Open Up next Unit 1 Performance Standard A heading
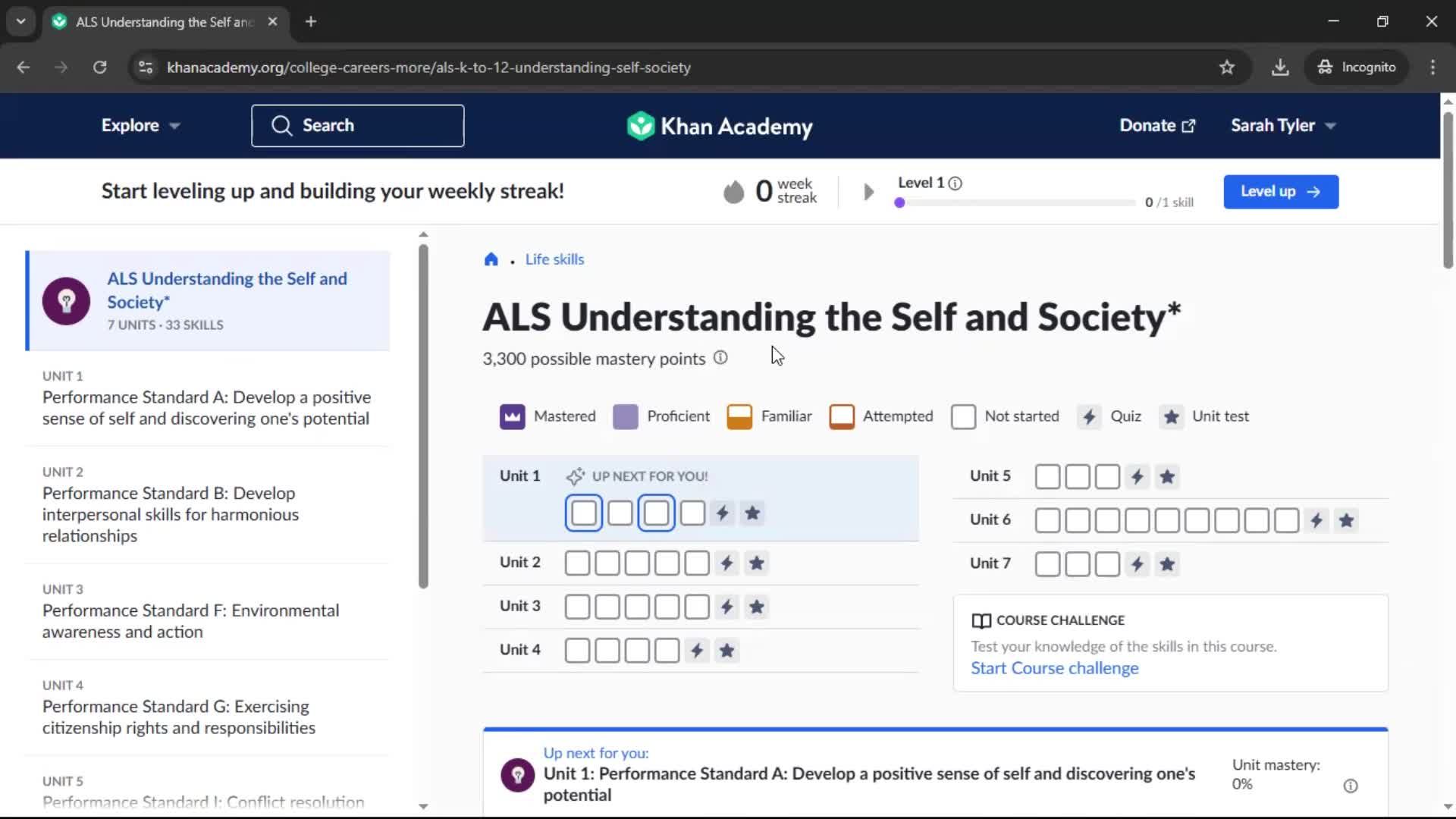Screen dimensions: 1456x819 869,784
